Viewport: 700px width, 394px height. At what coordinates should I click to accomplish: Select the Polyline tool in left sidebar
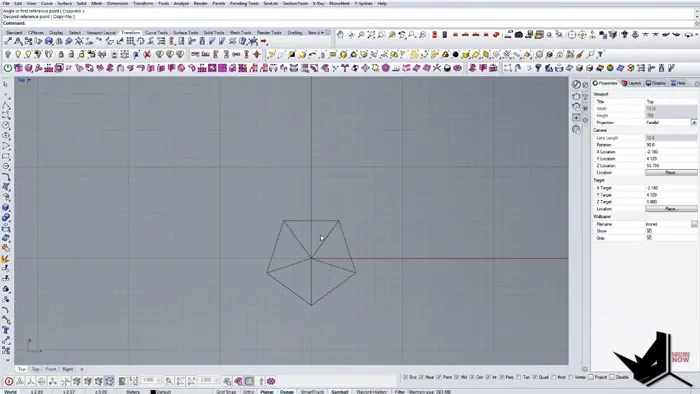click(6, 105)
